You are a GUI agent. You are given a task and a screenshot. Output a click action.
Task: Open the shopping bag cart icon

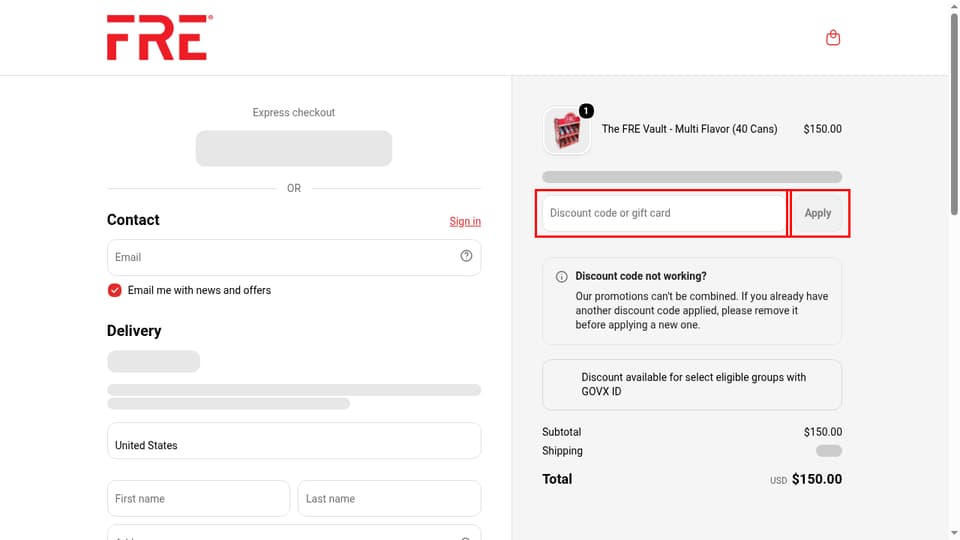click(x=833, y=38)
